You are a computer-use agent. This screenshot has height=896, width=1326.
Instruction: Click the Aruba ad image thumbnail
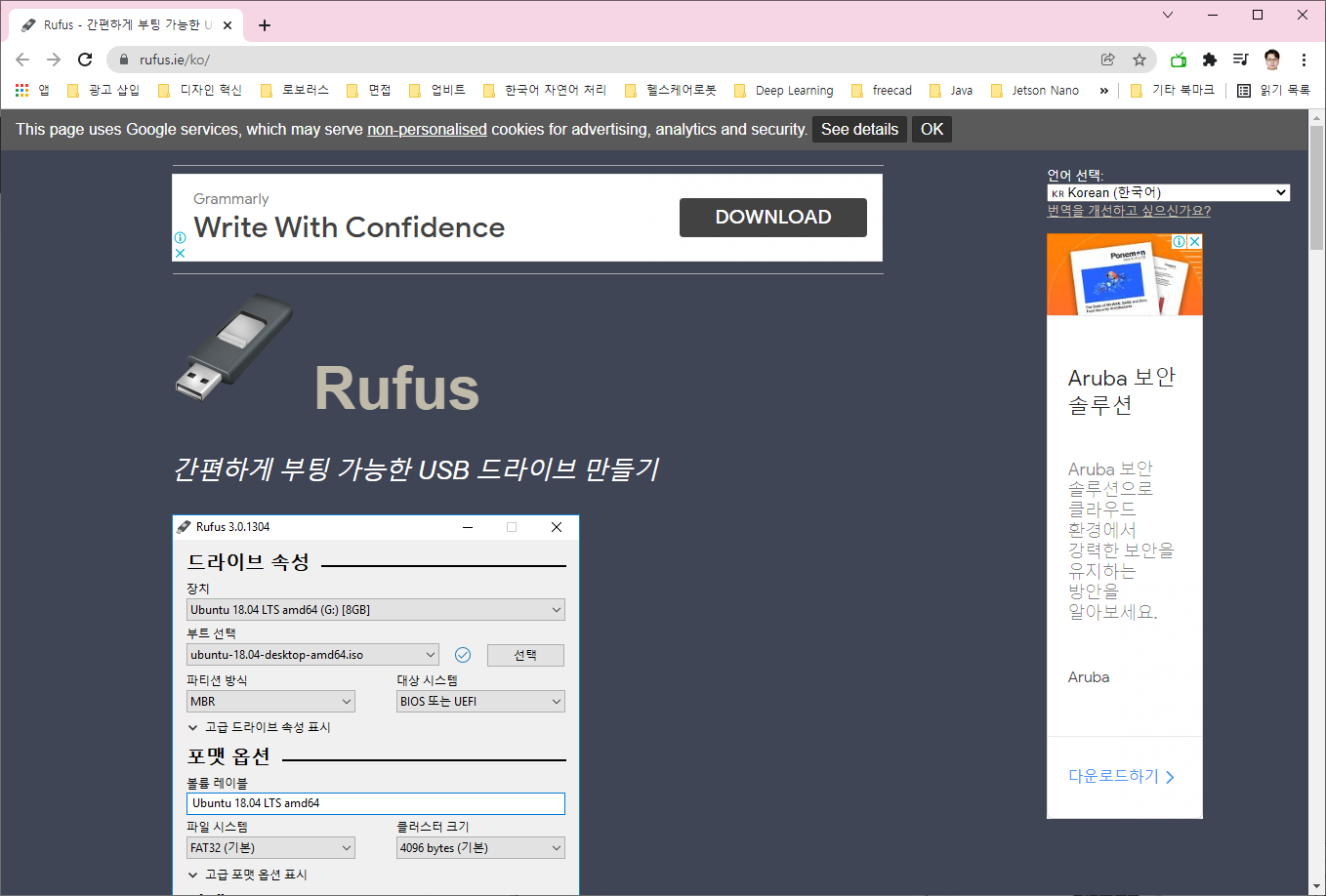(1125, 274)
